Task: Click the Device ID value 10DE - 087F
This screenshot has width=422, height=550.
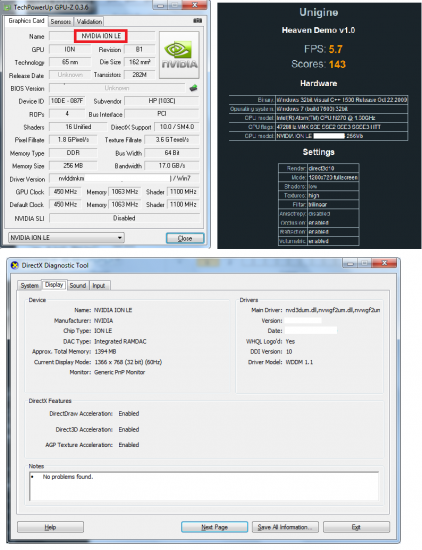Action: [x=67, y=101]
